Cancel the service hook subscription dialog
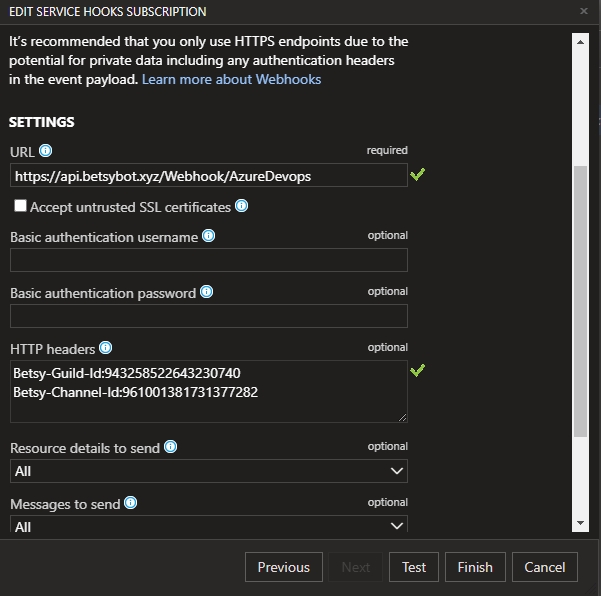This screenshot has height=596, width=601. click(x=545, y=567)
